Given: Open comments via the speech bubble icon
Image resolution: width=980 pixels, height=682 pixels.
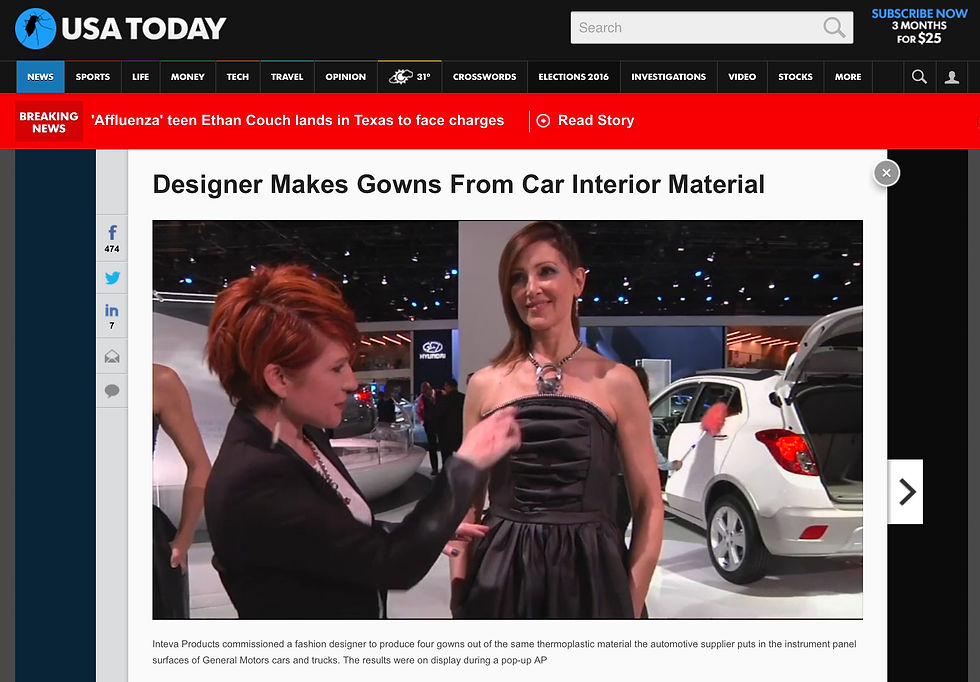Looking at the screenshot, I should (x=111, y=391).
